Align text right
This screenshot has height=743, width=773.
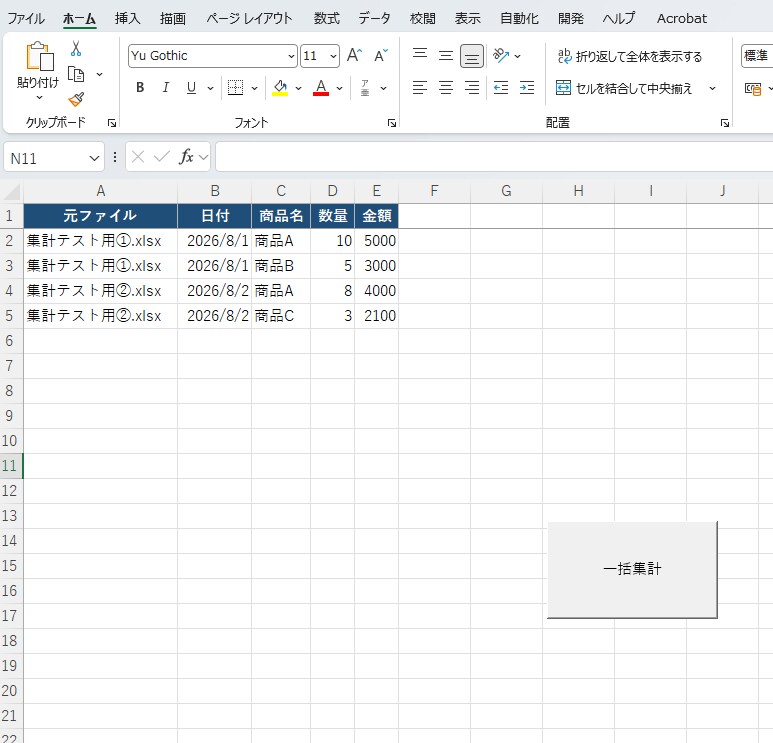tap(472, 88)
